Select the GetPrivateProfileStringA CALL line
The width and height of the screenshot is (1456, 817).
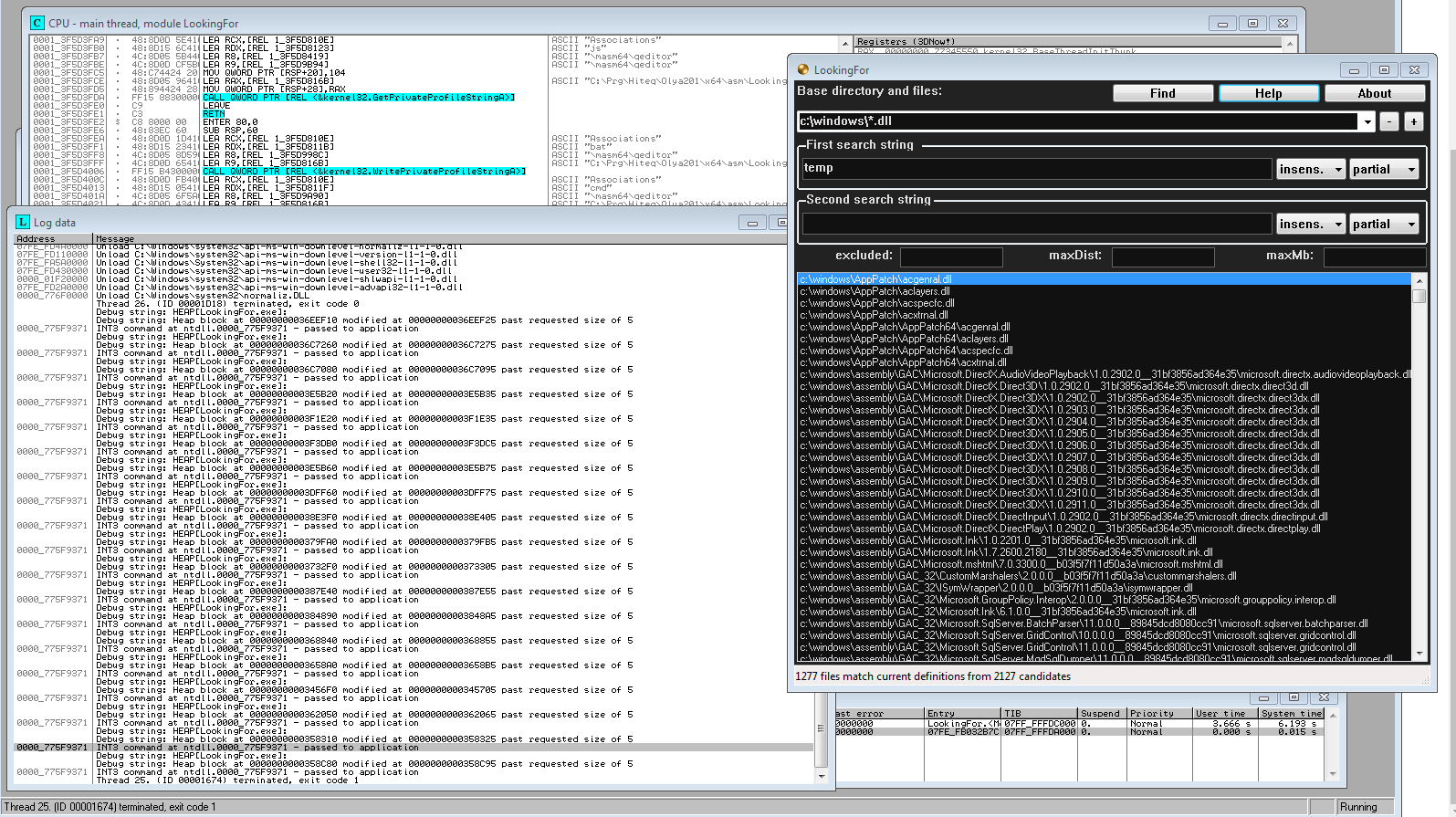pos(359,98)
